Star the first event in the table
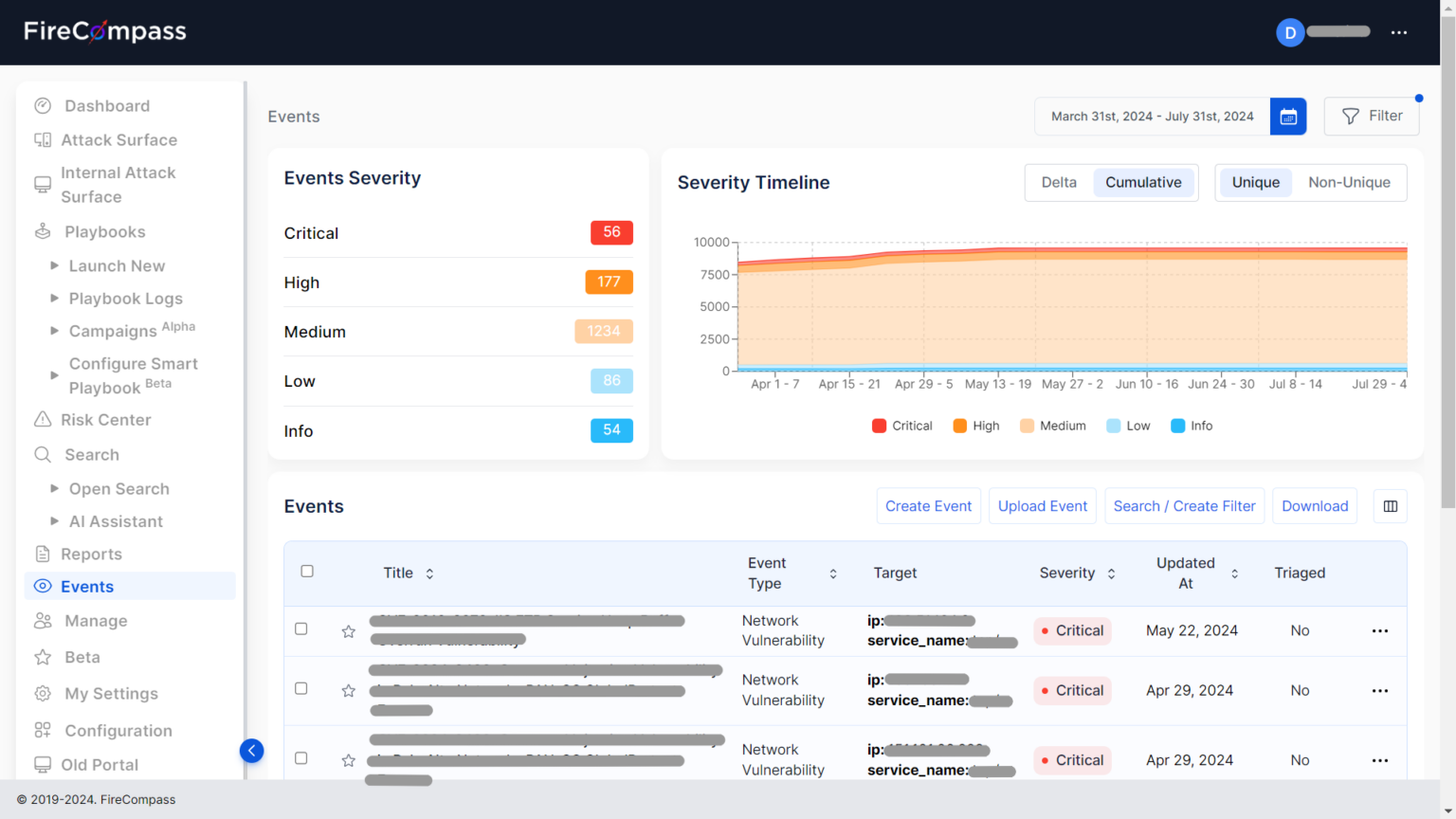 (348, 630)
